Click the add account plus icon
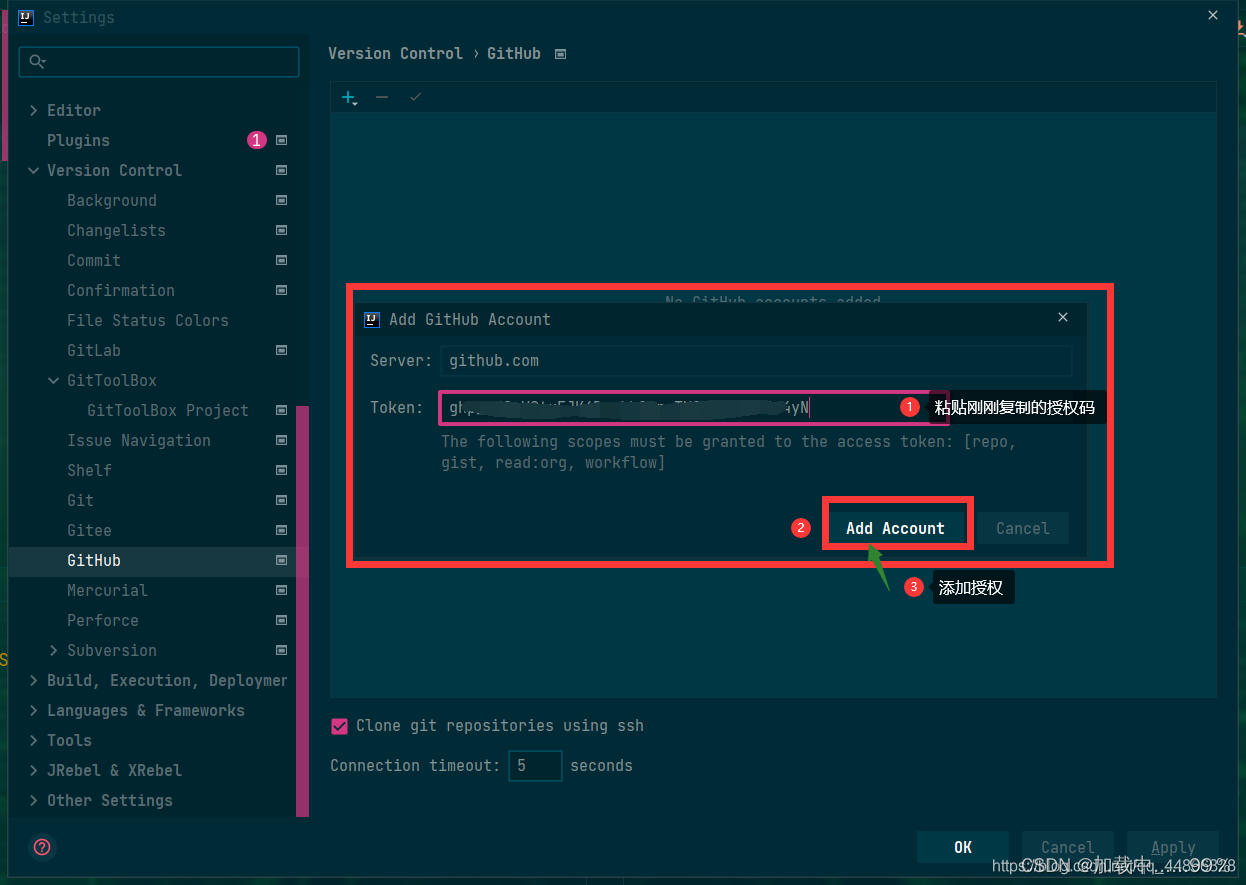 347,97
